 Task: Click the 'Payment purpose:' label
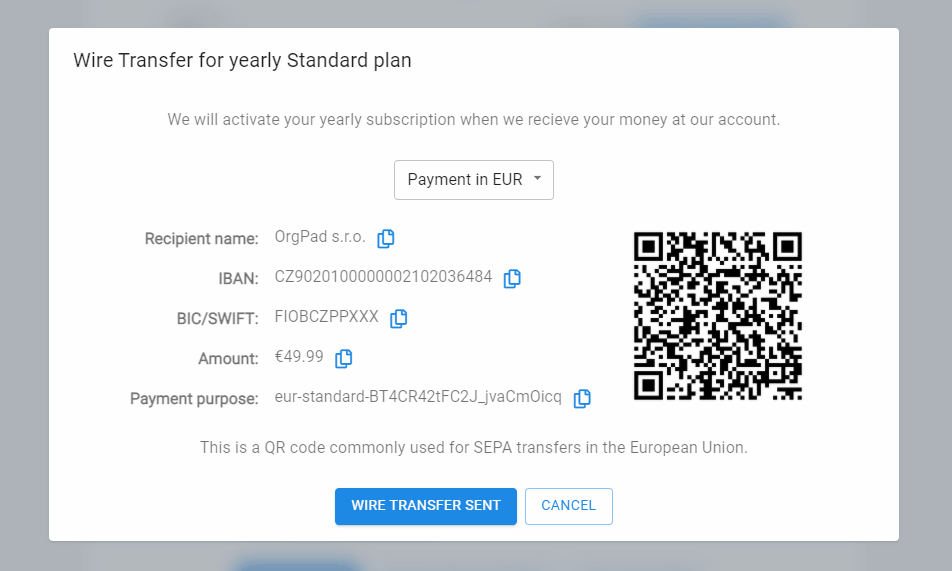click(194, 398)
